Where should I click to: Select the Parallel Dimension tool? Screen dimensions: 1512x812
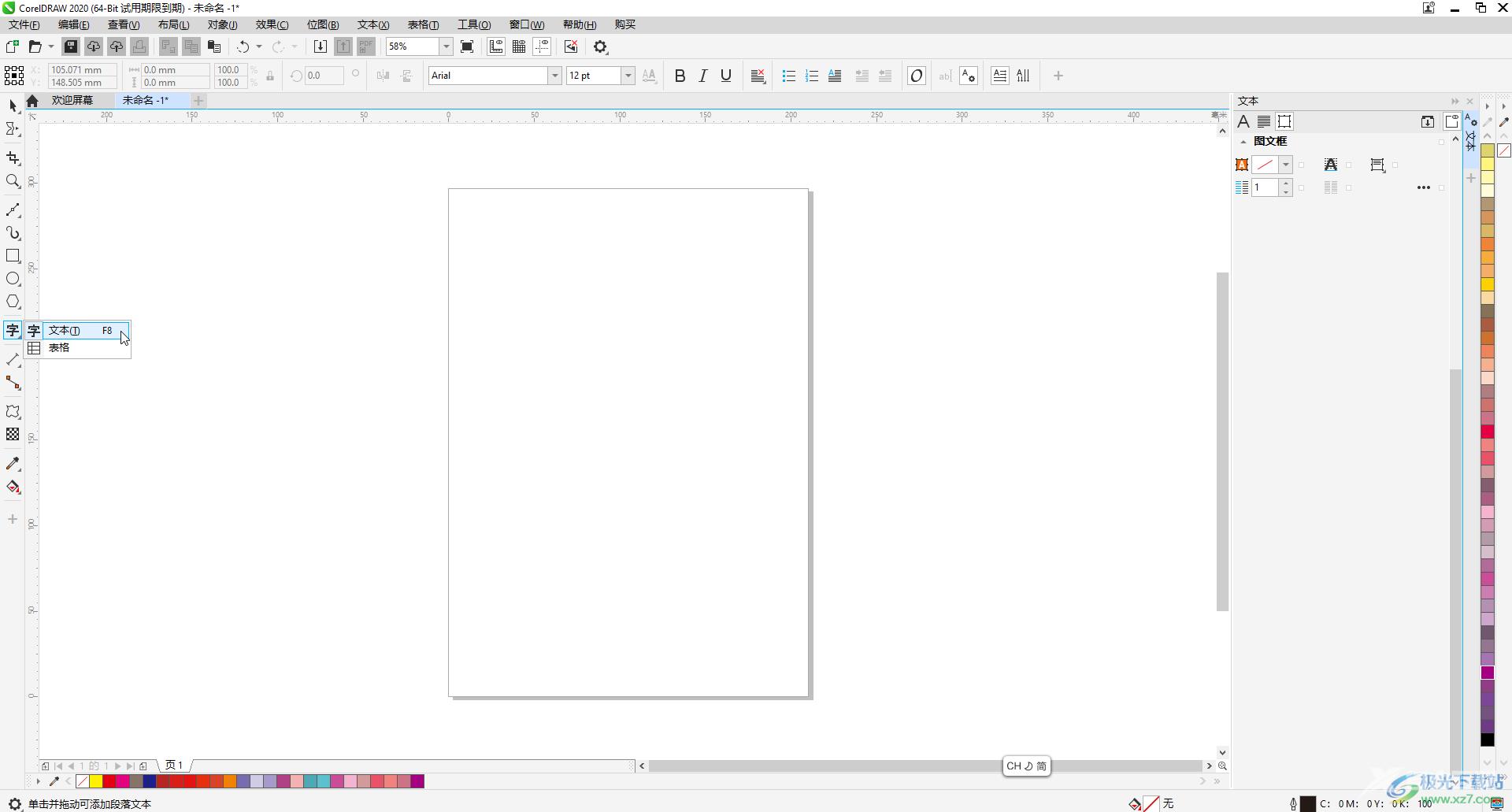coord(13,360)
